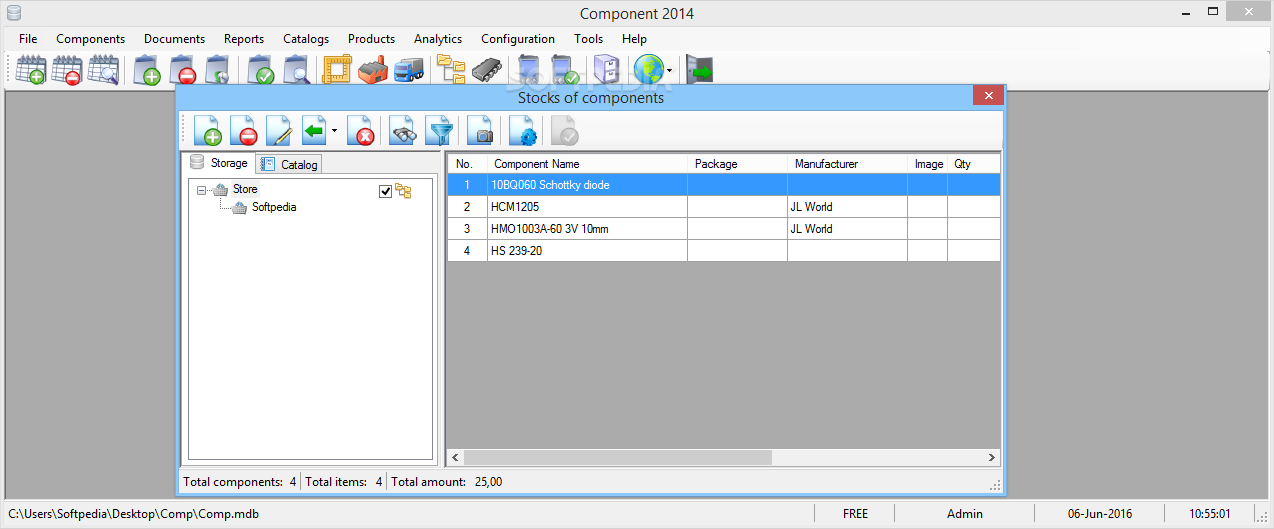Image resolution: width=1274 pixels, height=529 pixels.
Task: Click the plain blue device toolbar icon
Action: [530, 70]
